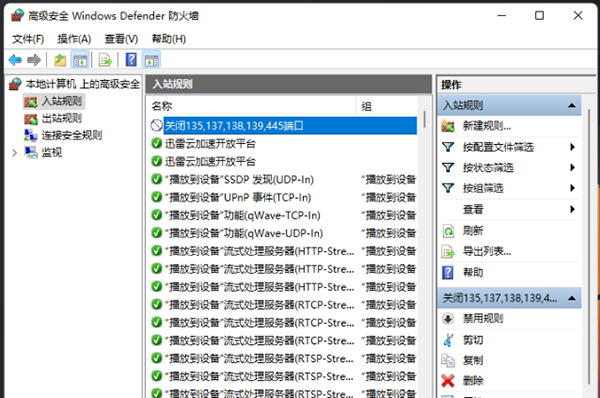Click the export icon beside 导出列表
Image resolution: width=600 pixels, height=398 pixels.
click(x=448, y=252)
